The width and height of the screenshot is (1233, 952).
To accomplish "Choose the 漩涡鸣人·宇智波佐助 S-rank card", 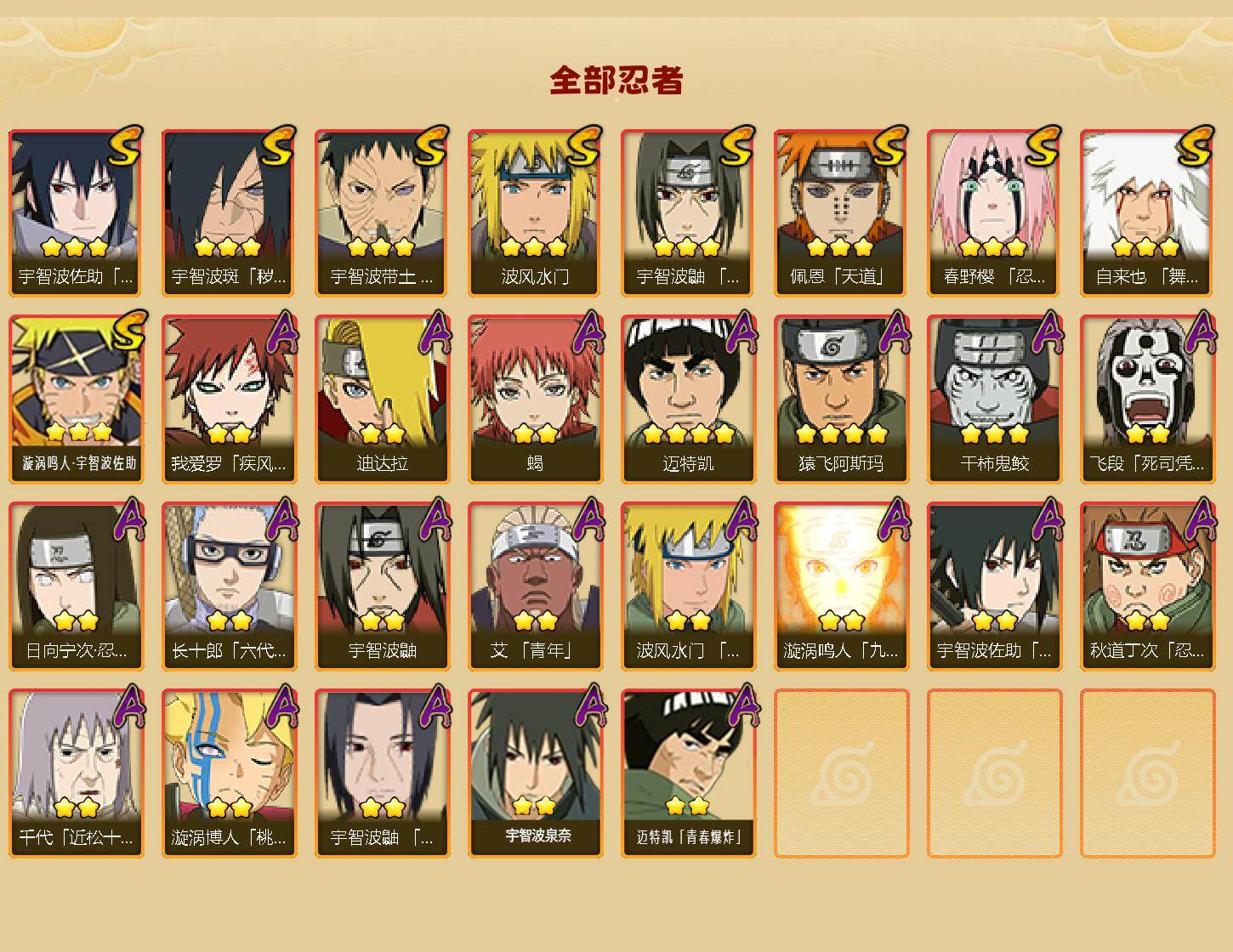I will coord(76,399).
